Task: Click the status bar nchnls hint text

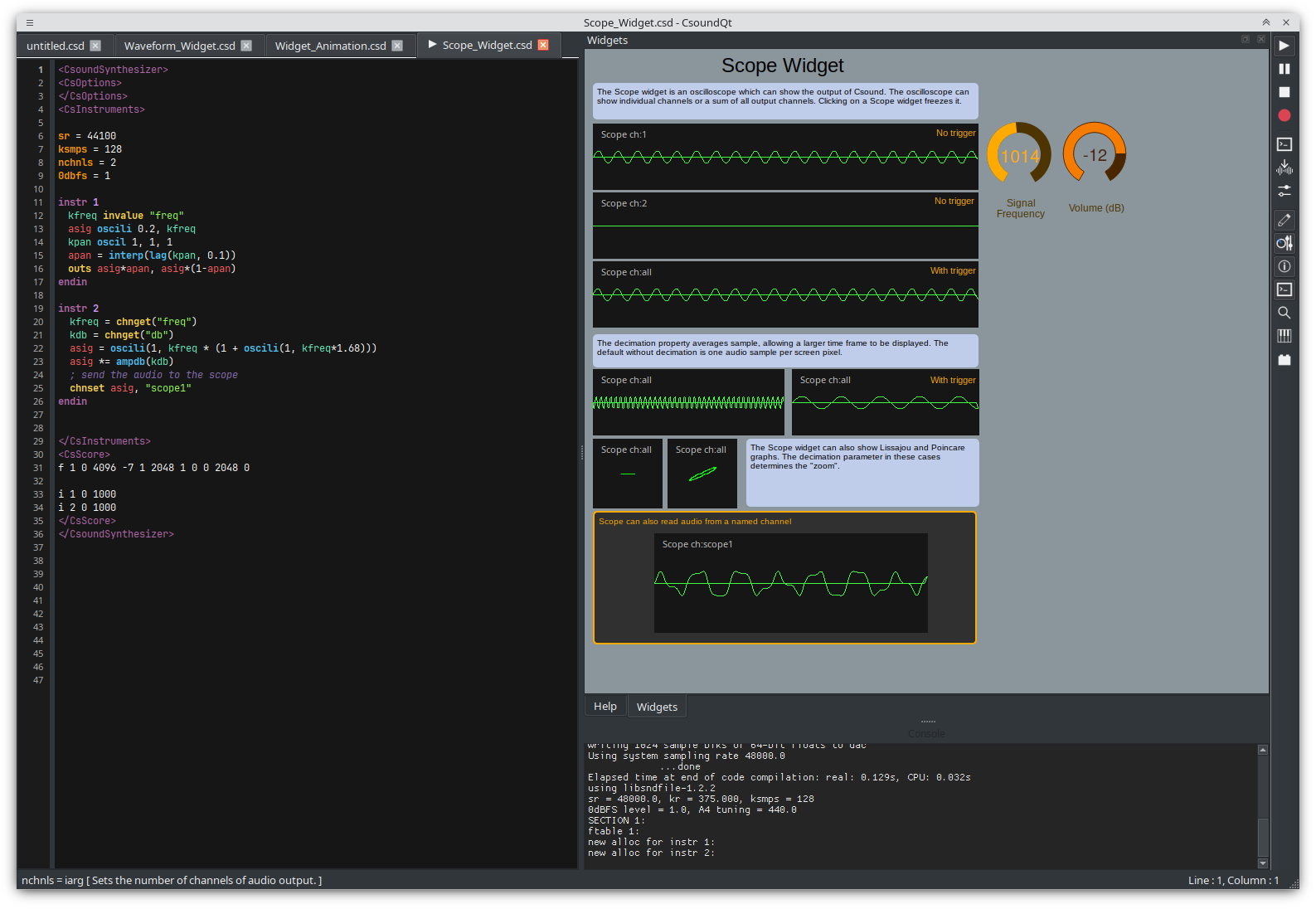Action: tap(172, 880)
